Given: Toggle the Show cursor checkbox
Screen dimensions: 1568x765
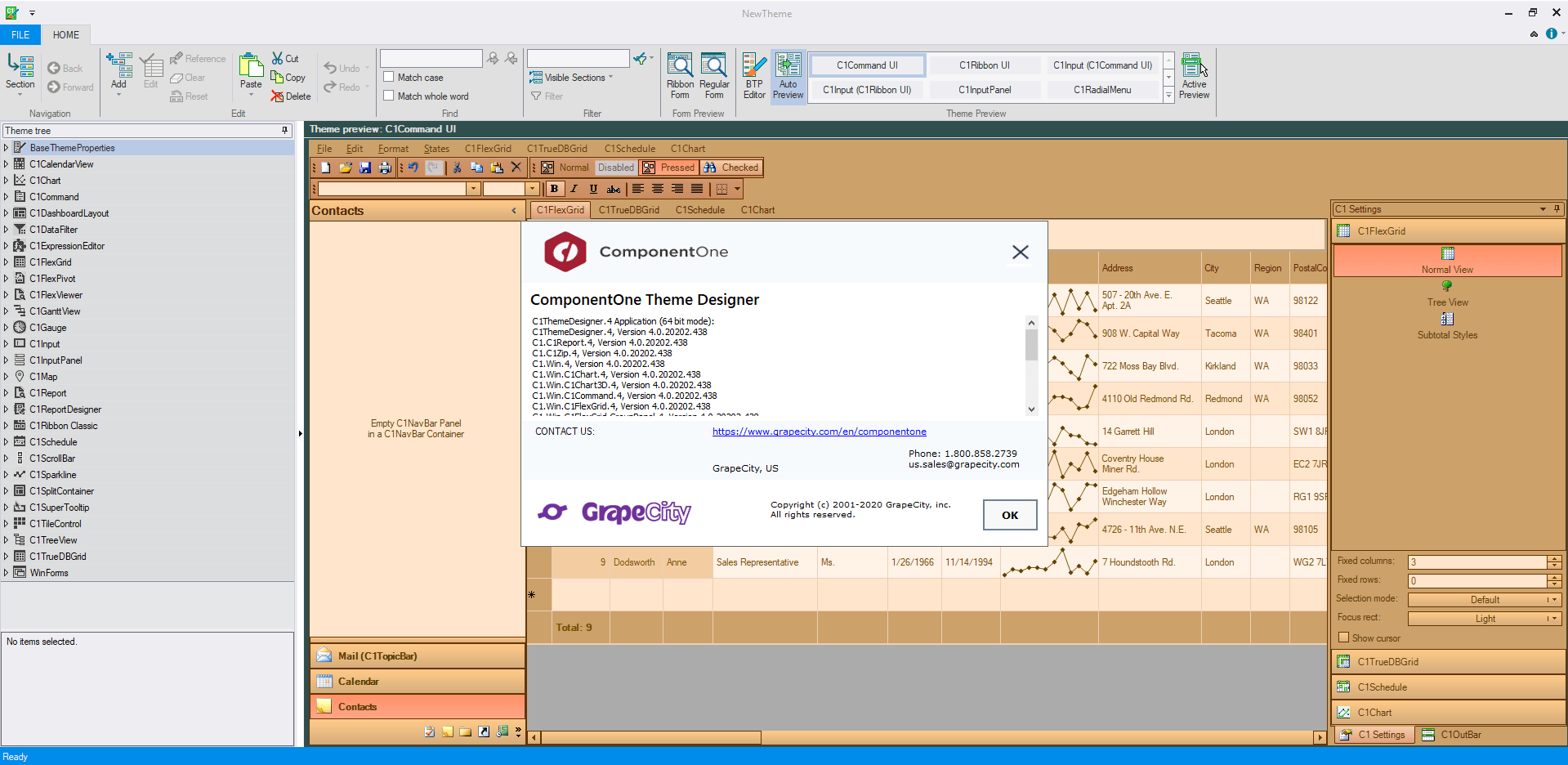Looking at the screenshot, I should point(1343,637).
